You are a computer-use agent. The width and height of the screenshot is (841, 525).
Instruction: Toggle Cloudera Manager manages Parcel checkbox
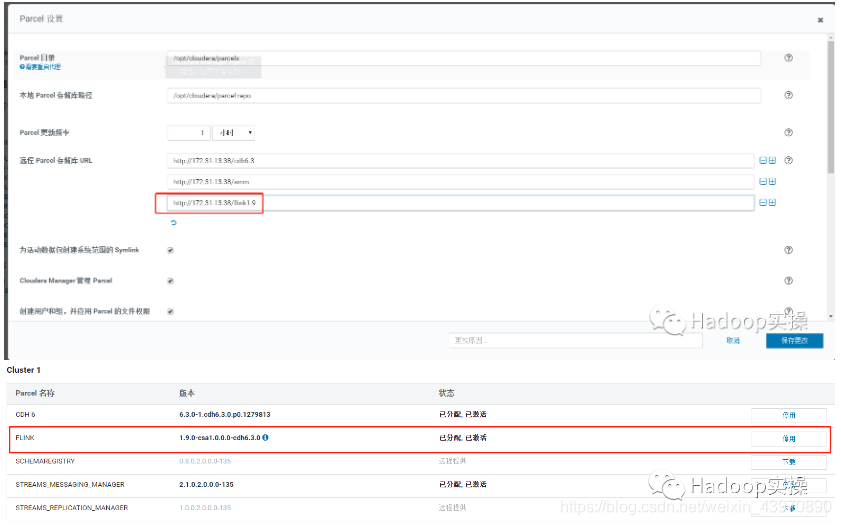pyautogui.click(x=171, y=281)
